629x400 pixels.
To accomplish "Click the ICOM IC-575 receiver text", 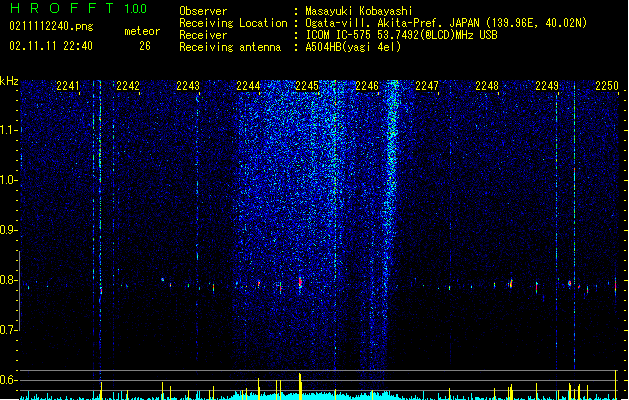I will (402, 35).
